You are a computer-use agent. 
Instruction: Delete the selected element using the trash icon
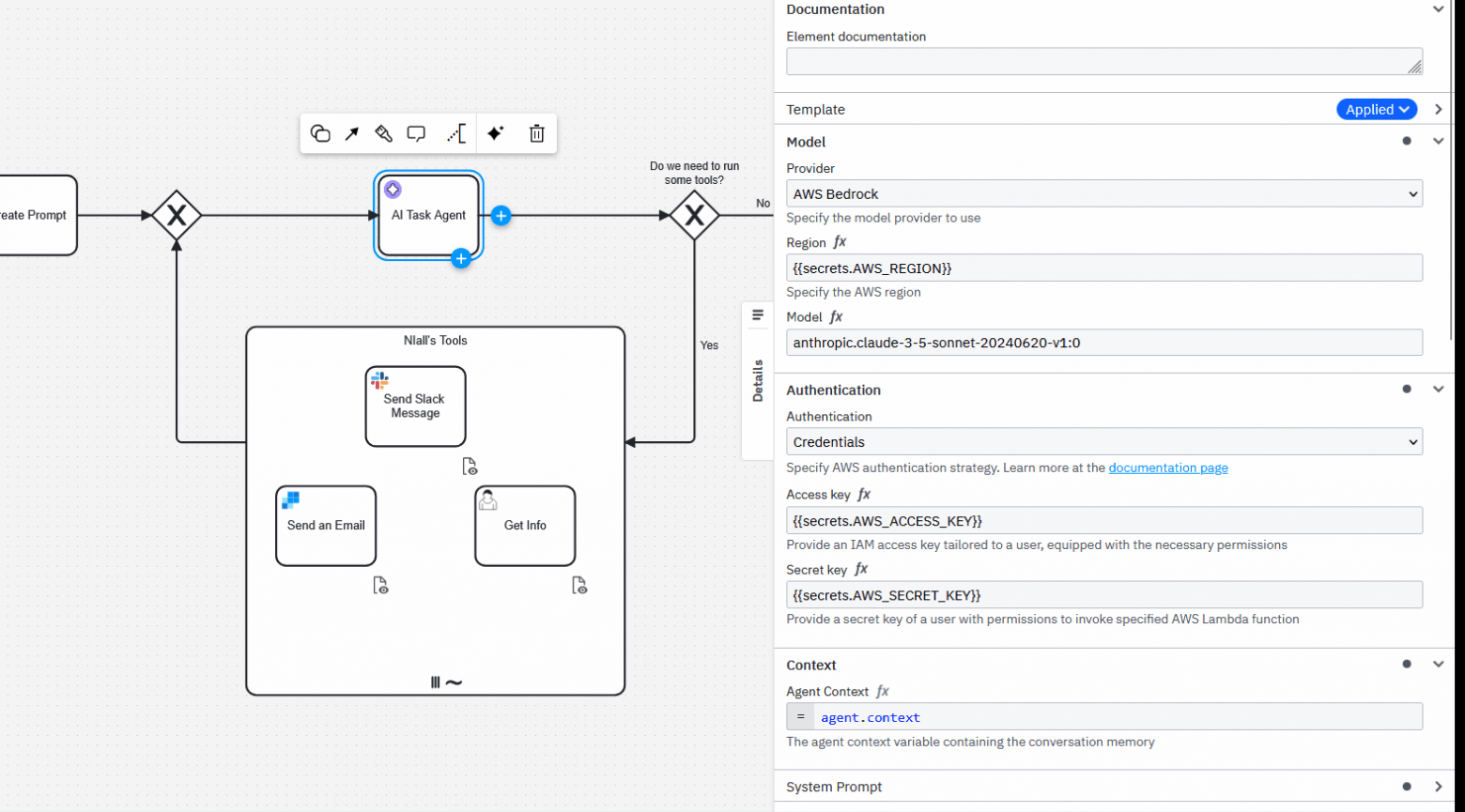coord(536,133)
